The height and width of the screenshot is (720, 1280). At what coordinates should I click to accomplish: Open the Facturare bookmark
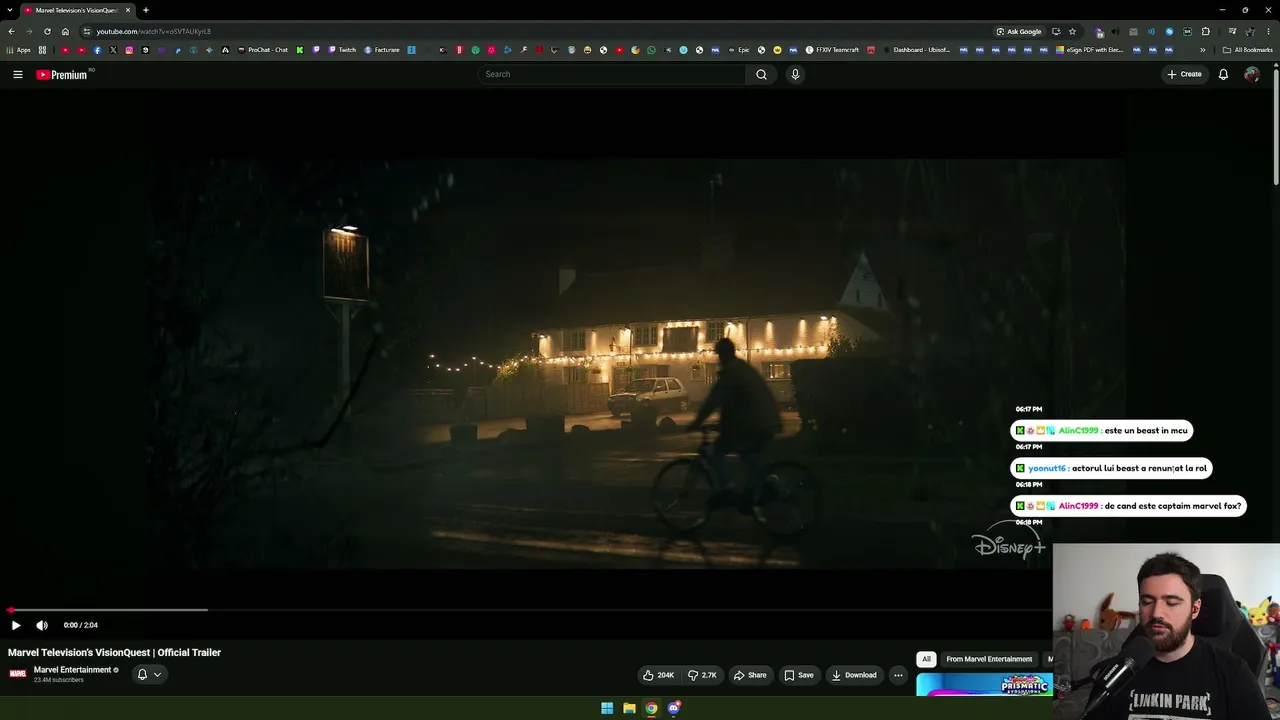click(x=382, y=50)
